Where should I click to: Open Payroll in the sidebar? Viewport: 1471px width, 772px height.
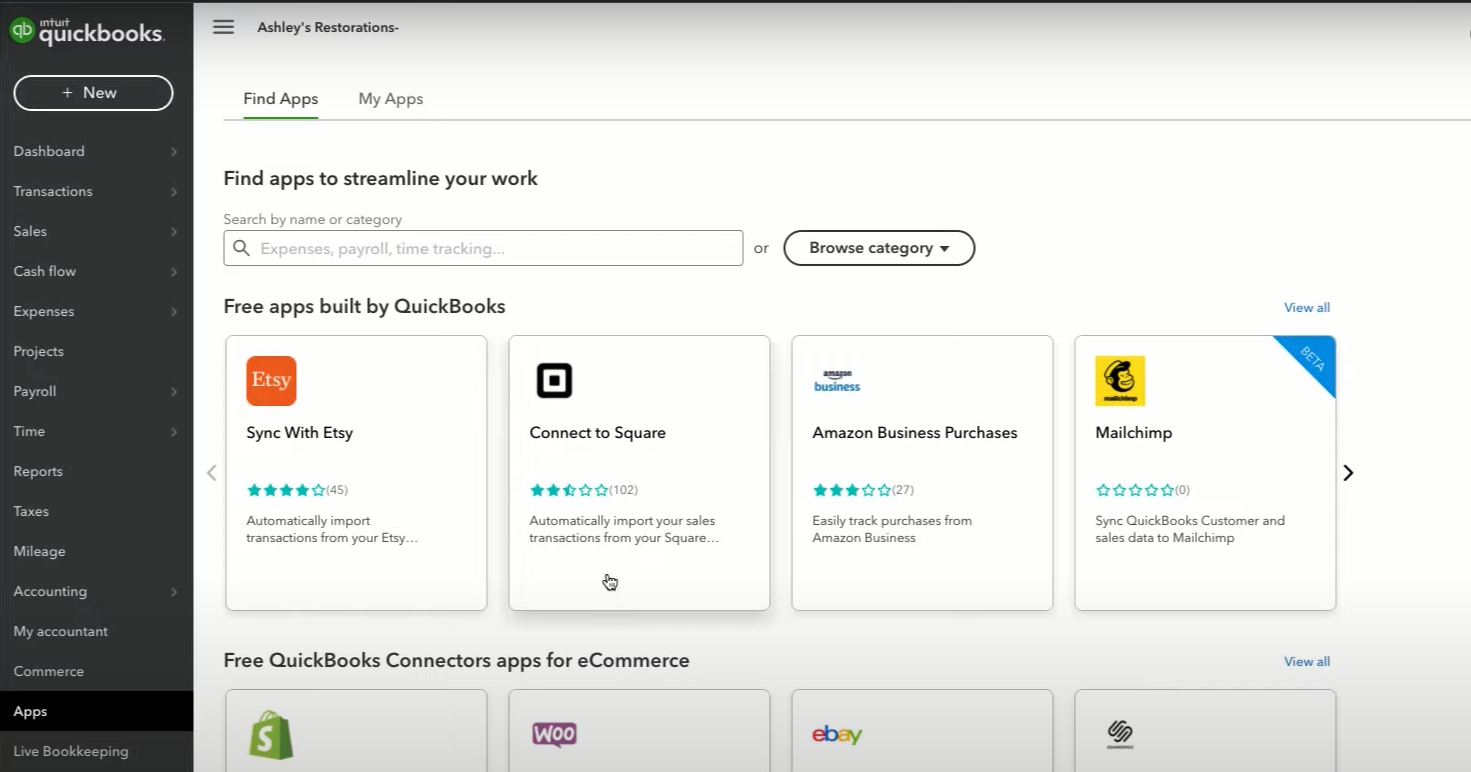[35, 391]
